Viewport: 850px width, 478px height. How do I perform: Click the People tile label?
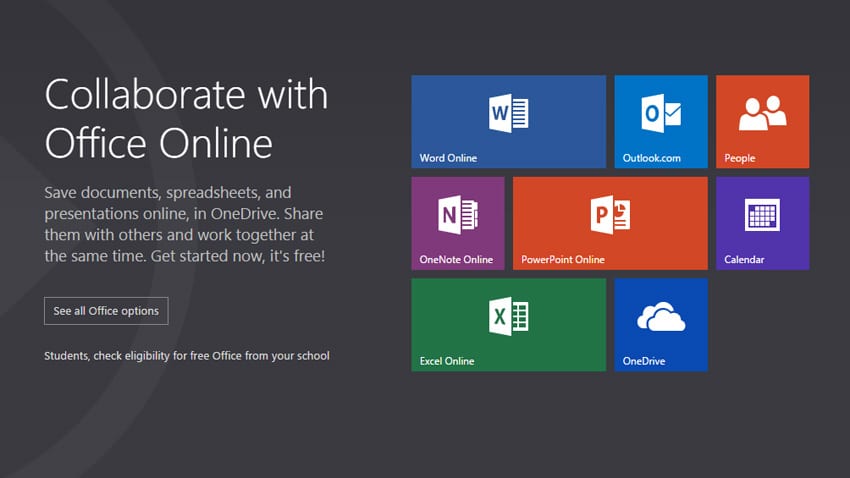[x=739, y=158]
